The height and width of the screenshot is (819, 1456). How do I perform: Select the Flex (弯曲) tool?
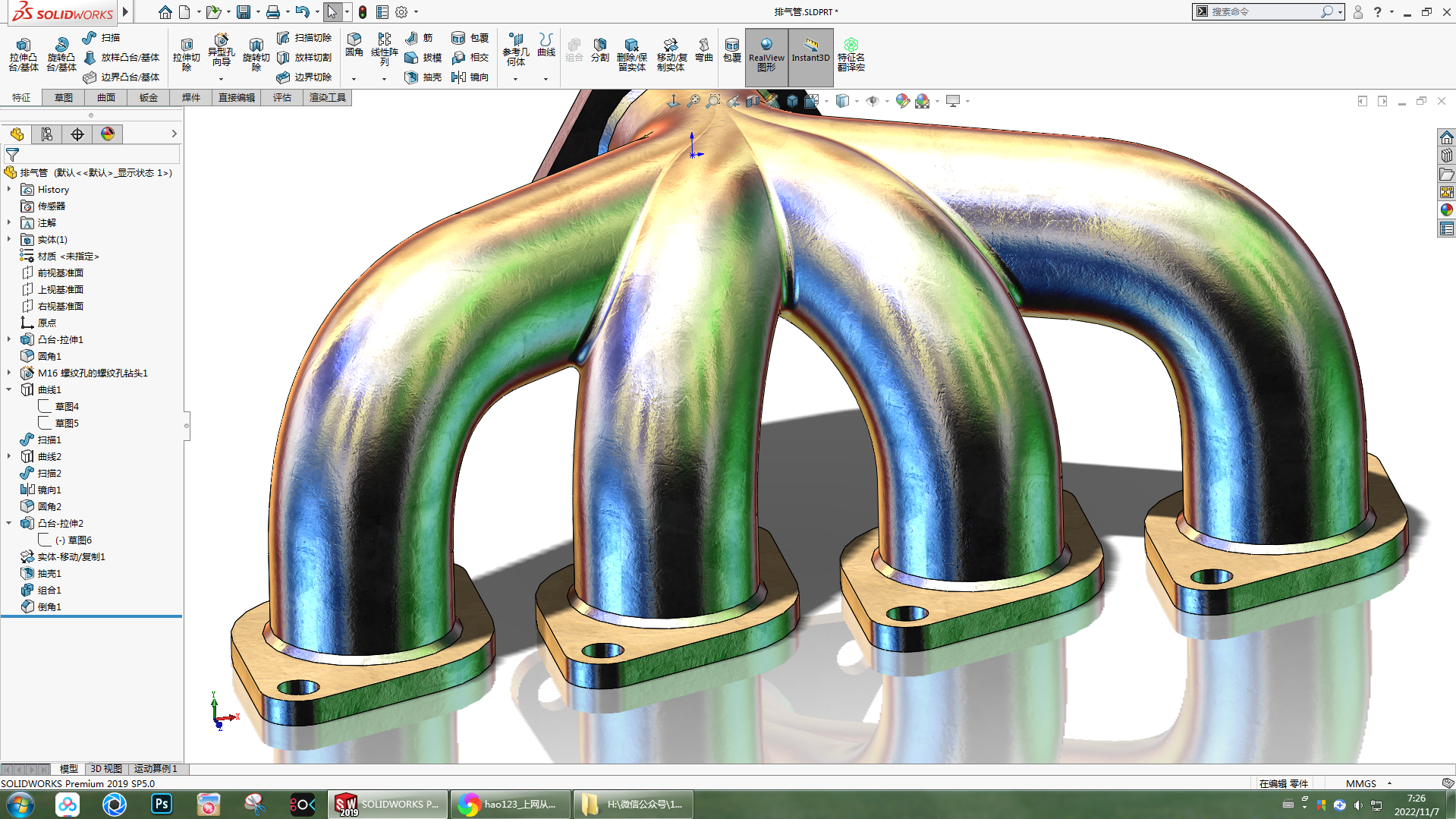704,50
